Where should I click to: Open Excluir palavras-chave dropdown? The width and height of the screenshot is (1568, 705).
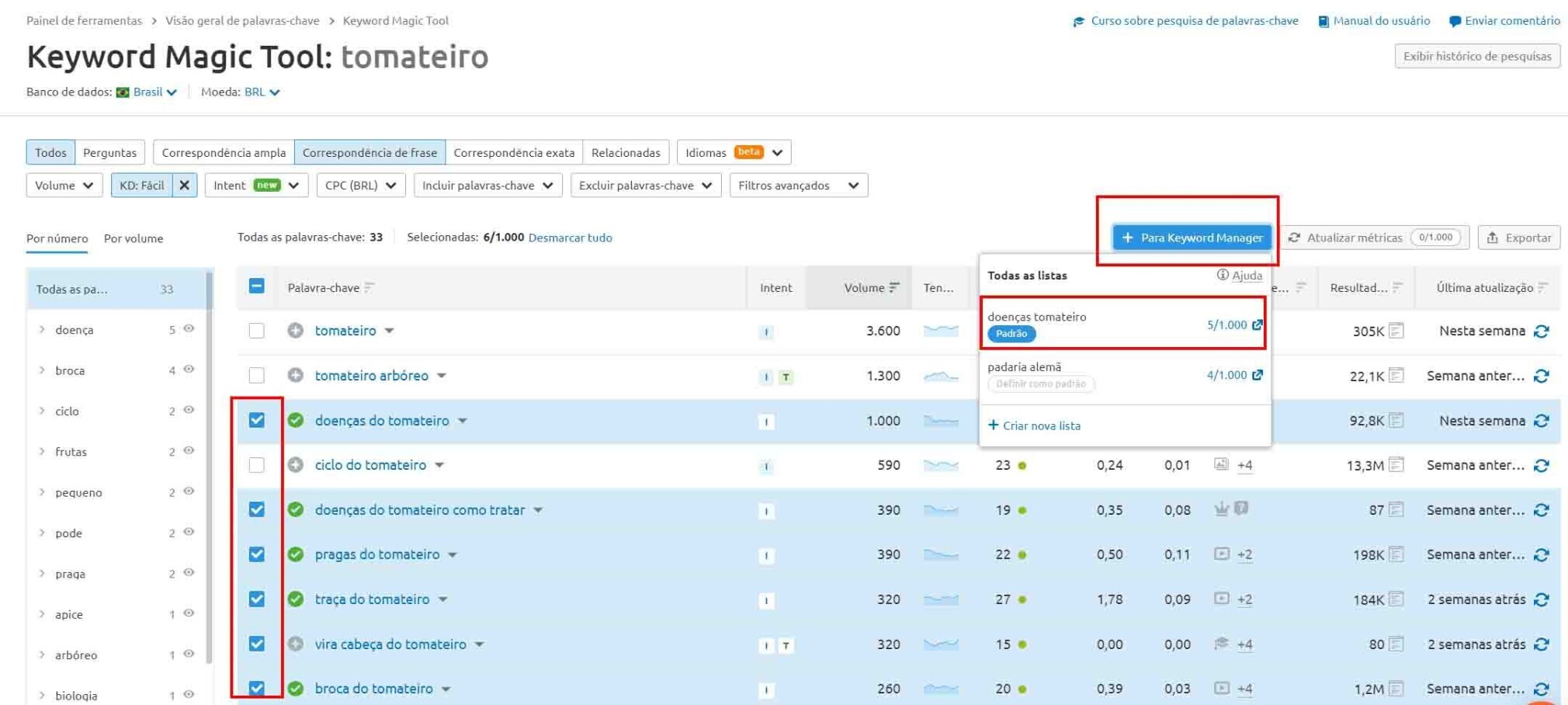tap(646, 186)
